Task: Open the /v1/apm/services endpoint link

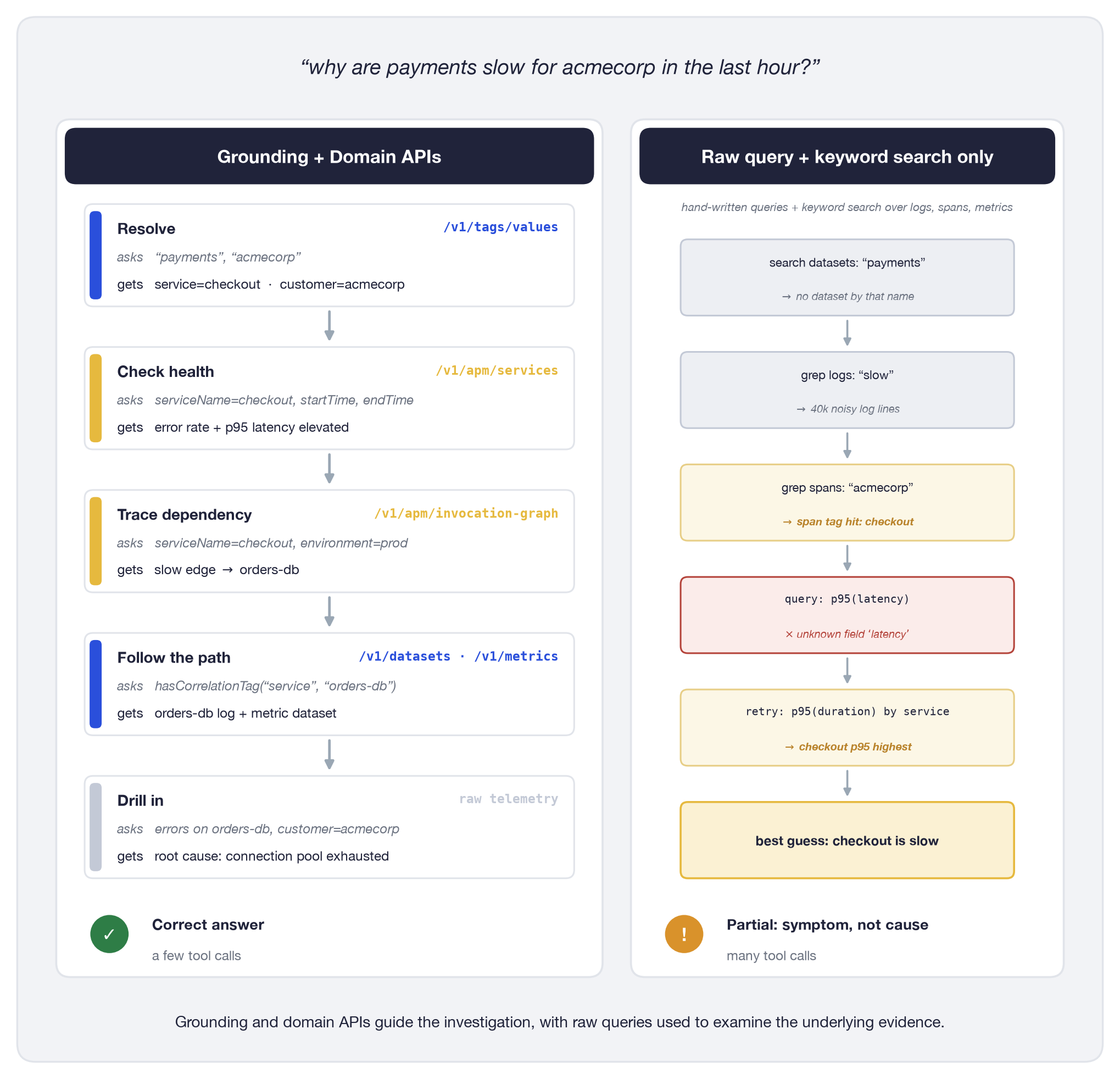Action: [497, 370]
